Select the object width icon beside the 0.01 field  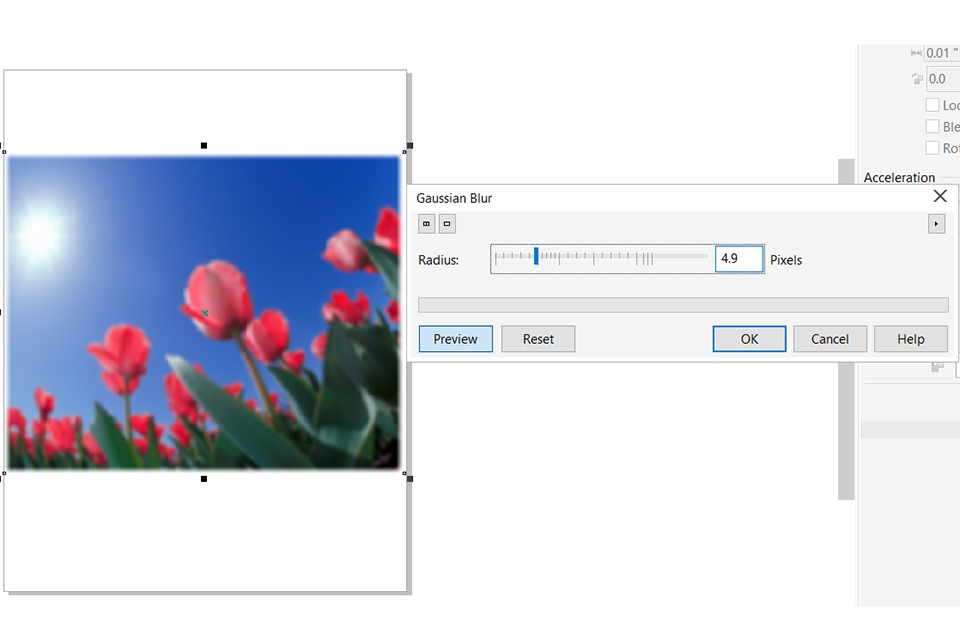pos(916,52)
